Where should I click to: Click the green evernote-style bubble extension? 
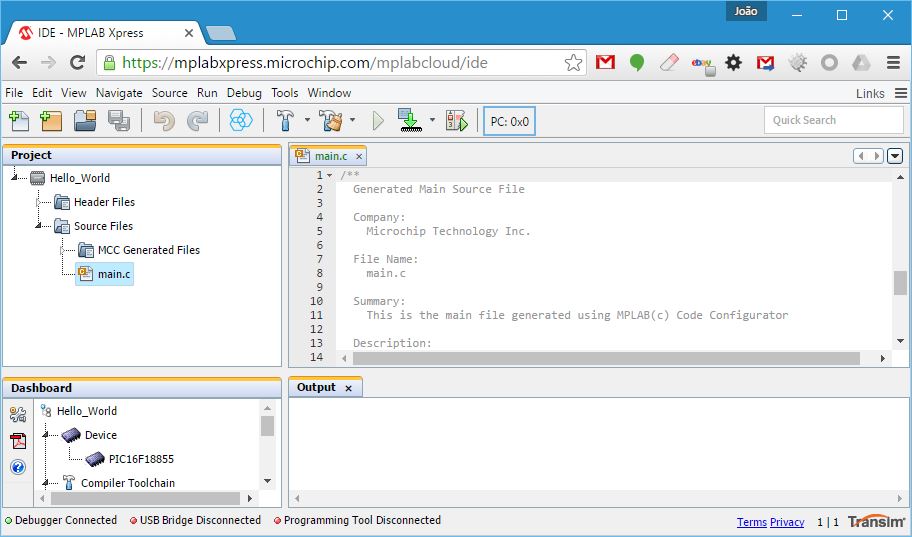tap(637, 63)
